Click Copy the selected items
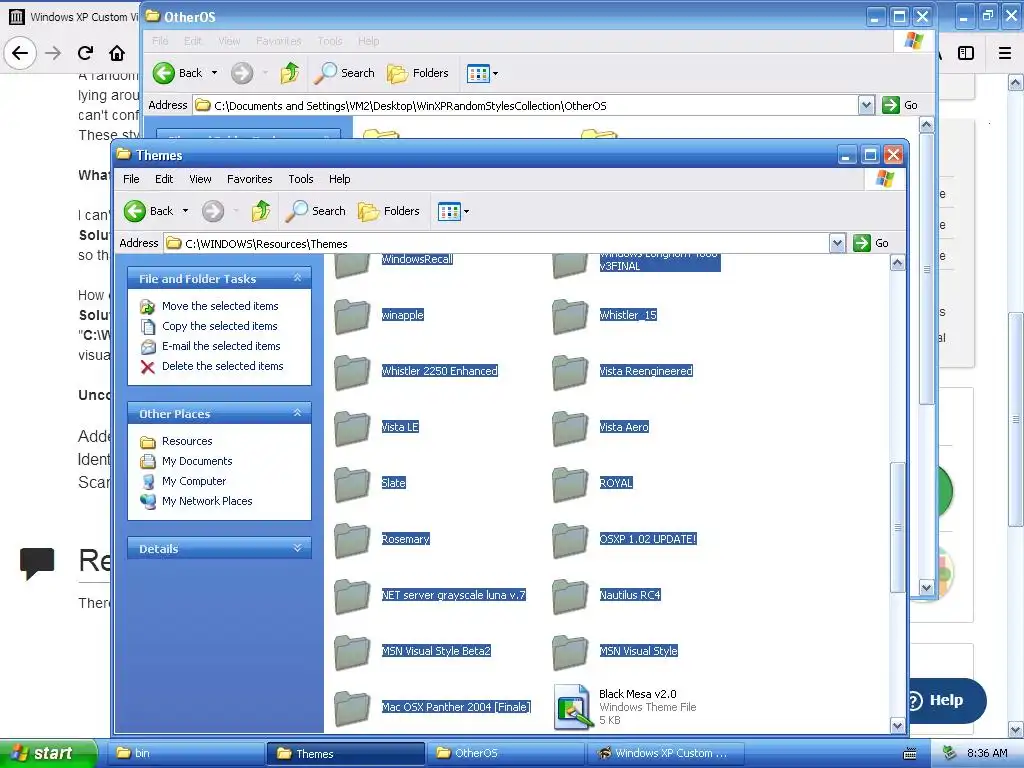This screenshot has height=768, width=1024. [219, 326]
